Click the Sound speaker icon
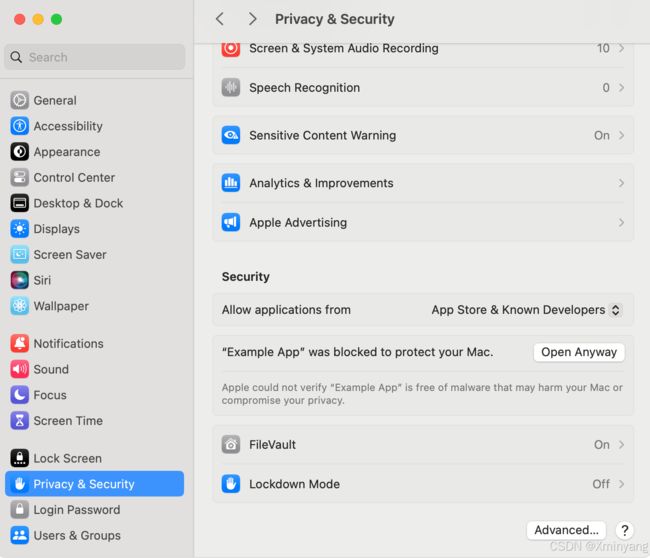The width and height of the screenshot is (650, 558). click(x=19, y=369)
